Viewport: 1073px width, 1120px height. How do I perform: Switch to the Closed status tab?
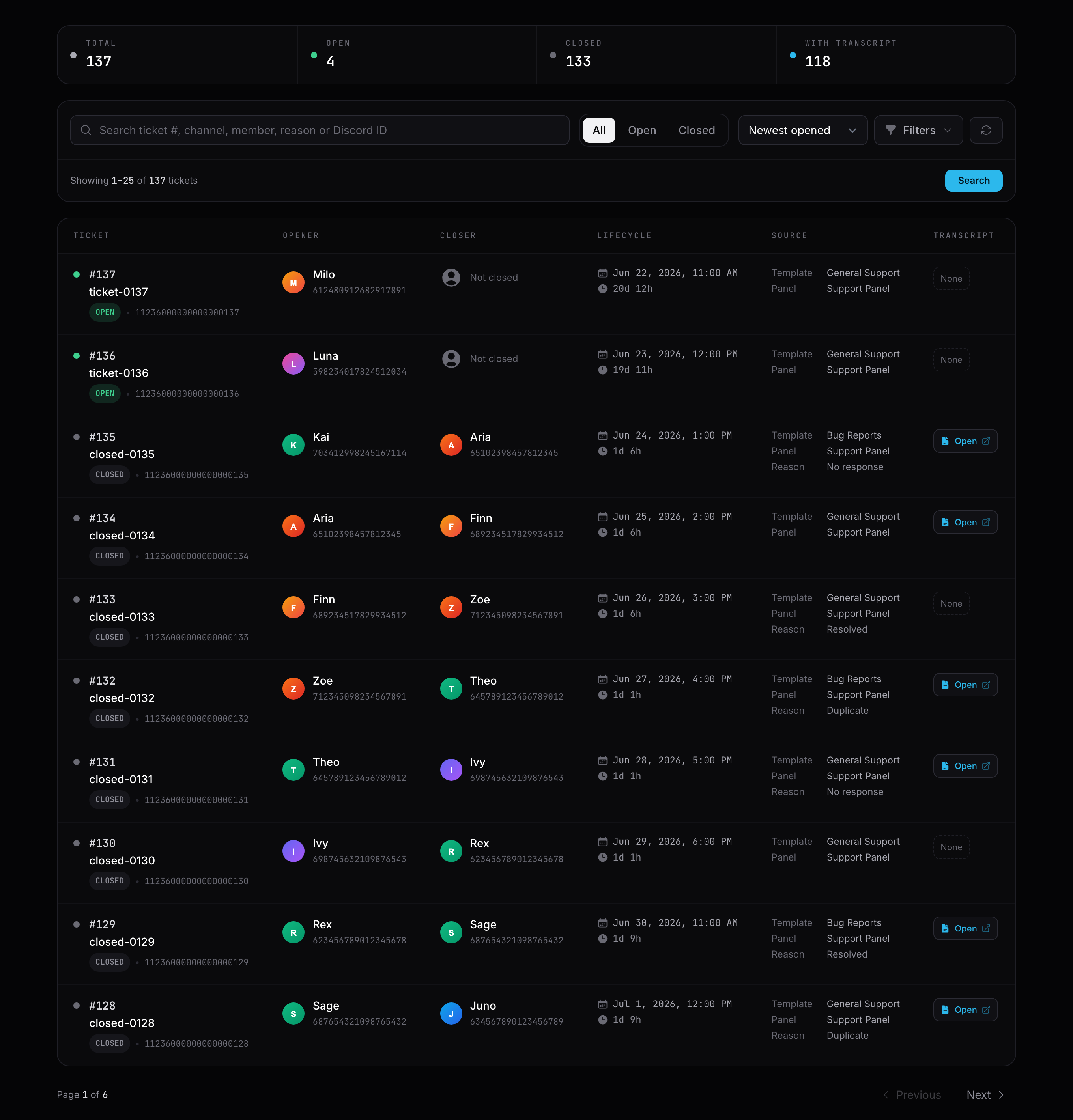[696, 130]
